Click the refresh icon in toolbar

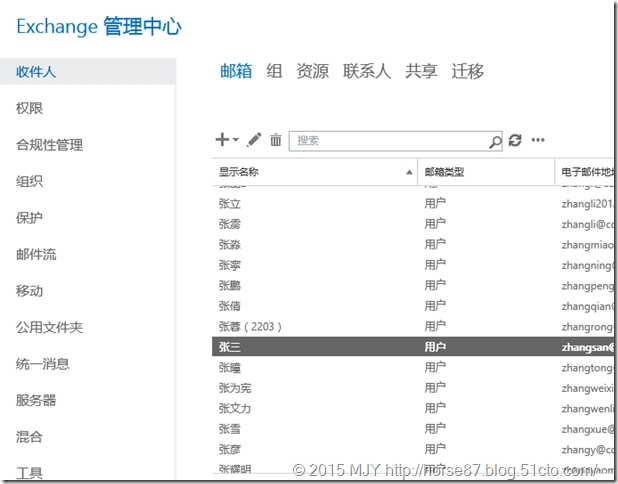tap(515, 140)
